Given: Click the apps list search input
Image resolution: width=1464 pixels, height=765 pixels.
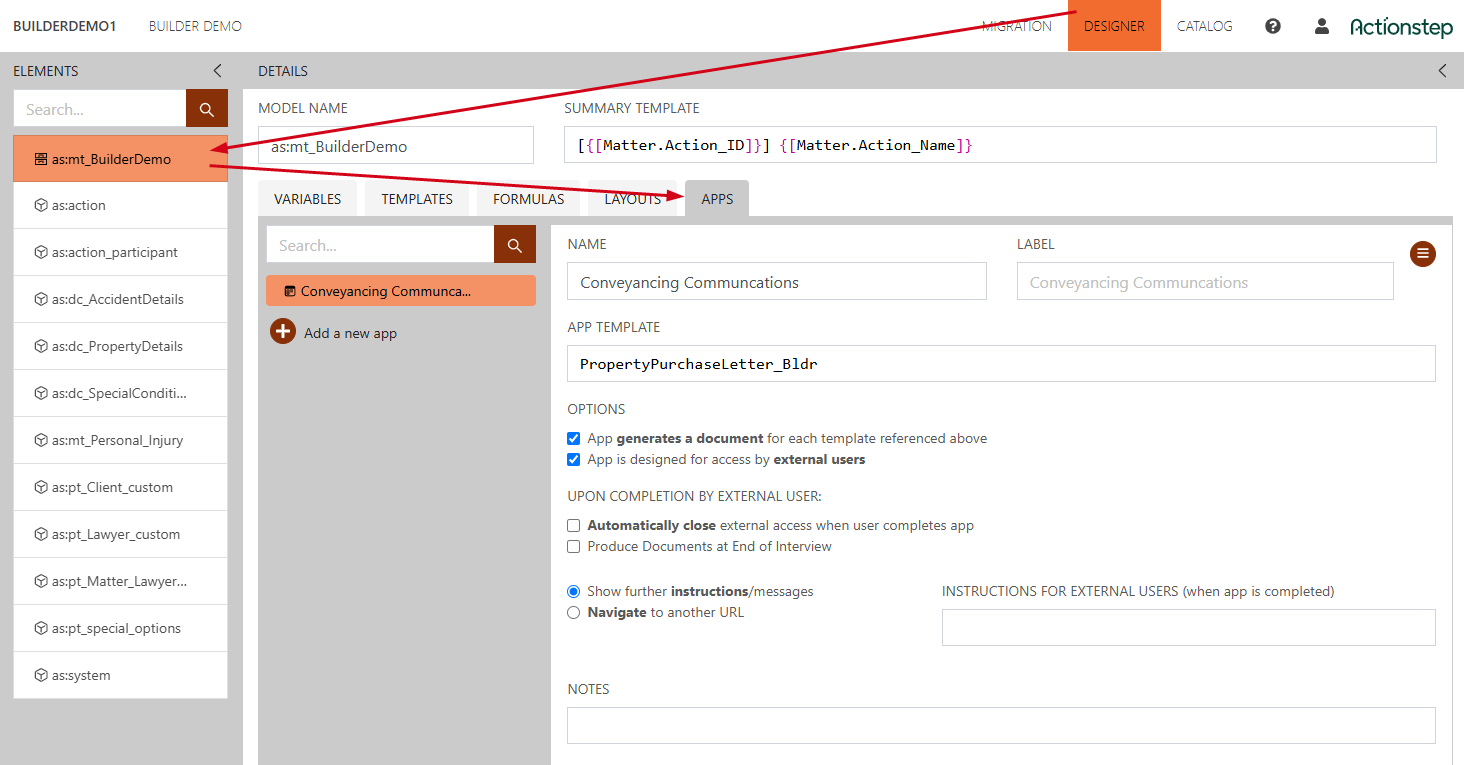Looking at the screenshot, I should [380, 245].
